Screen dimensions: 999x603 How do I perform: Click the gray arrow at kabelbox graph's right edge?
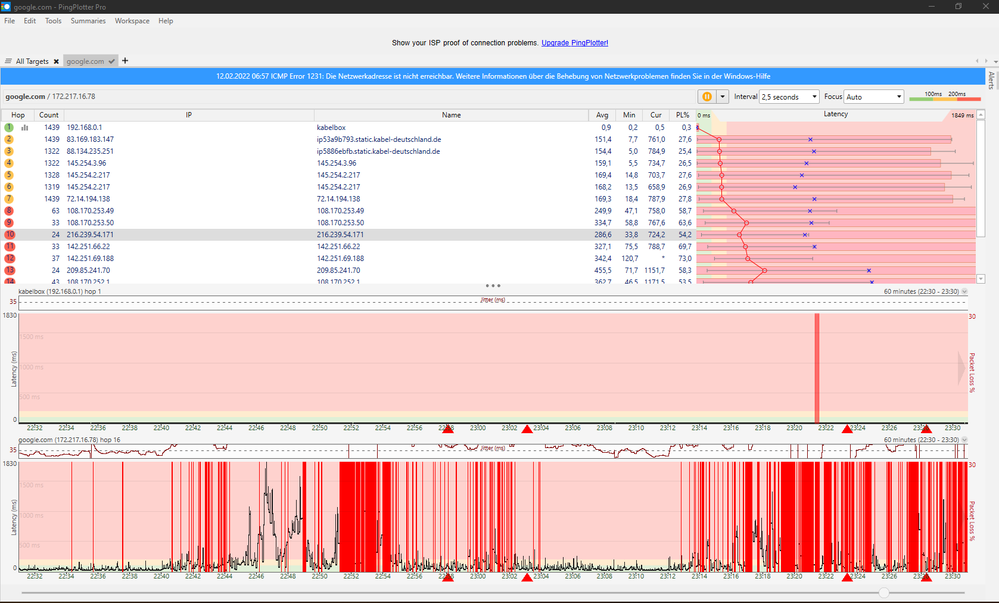tap(963, 368)
